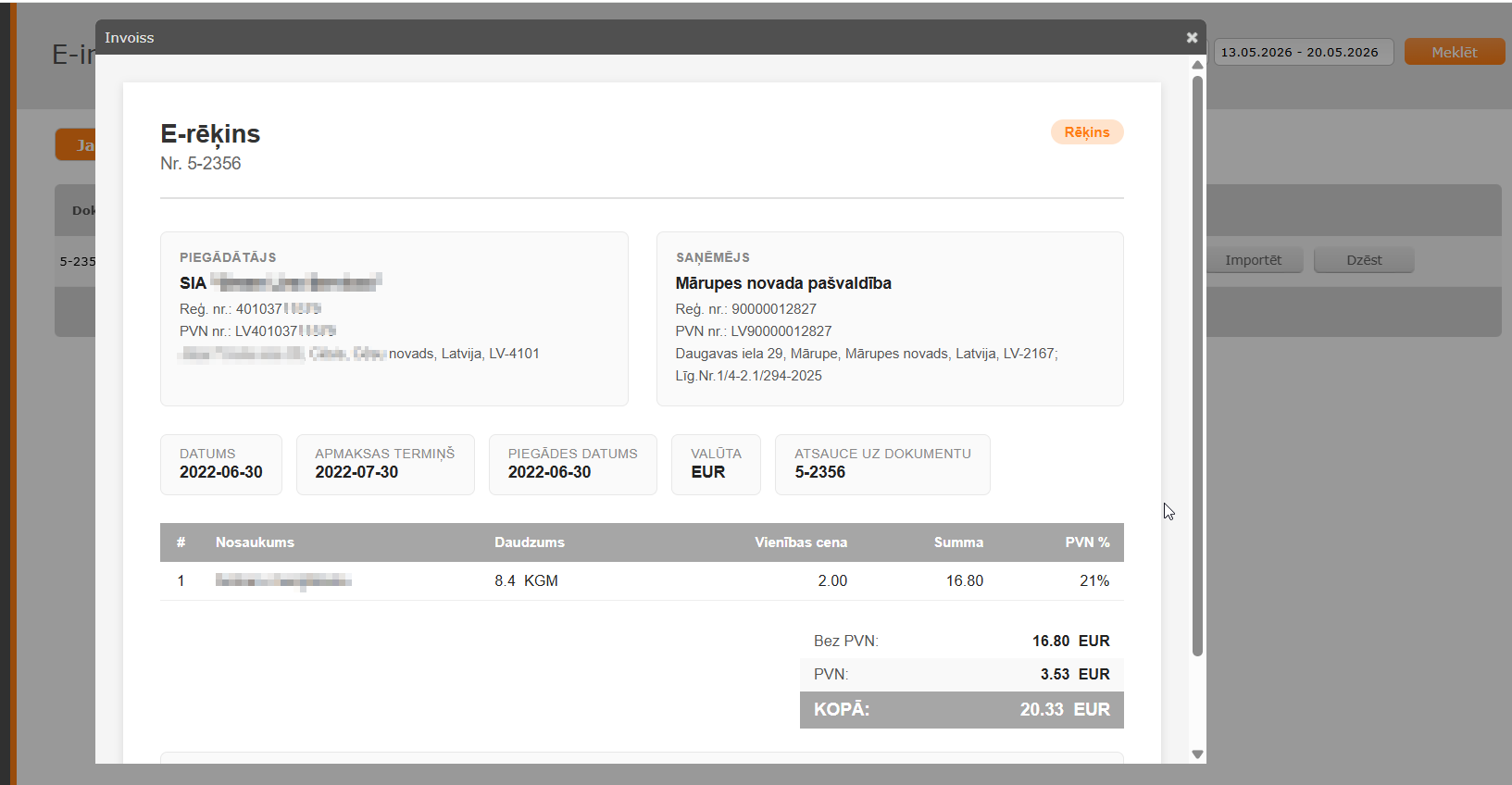Select supplier address text 'novads, Latvija, LV-4101'
This screenshot has width=1512, height=785.
click(464, 354)
